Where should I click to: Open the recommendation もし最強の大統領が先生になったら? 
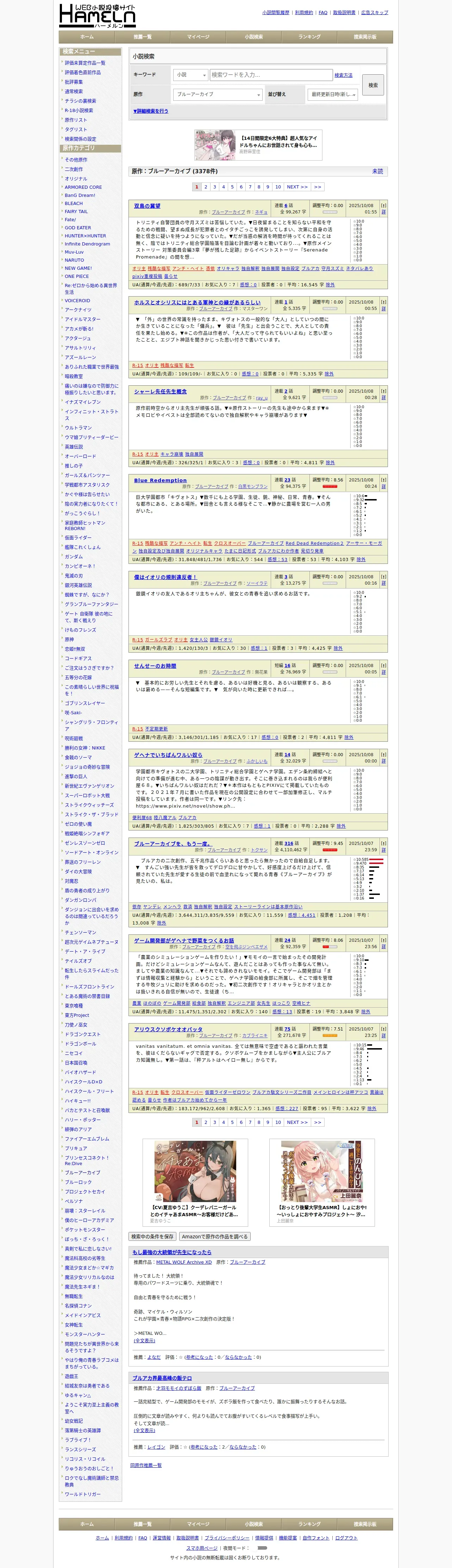[x=172, y=1252]
